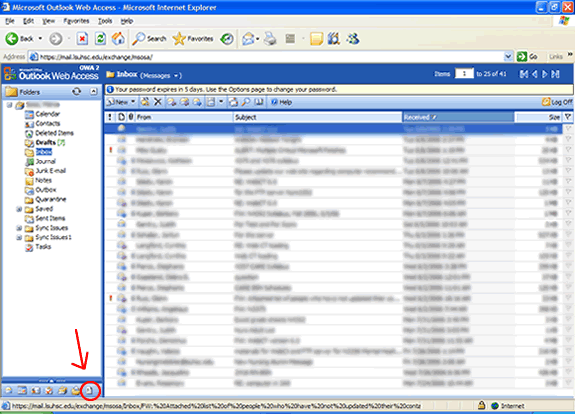Open the browser Back button history dropdown
The width and height of the screenshot is (575, 414).
click(x=40, y=38)
